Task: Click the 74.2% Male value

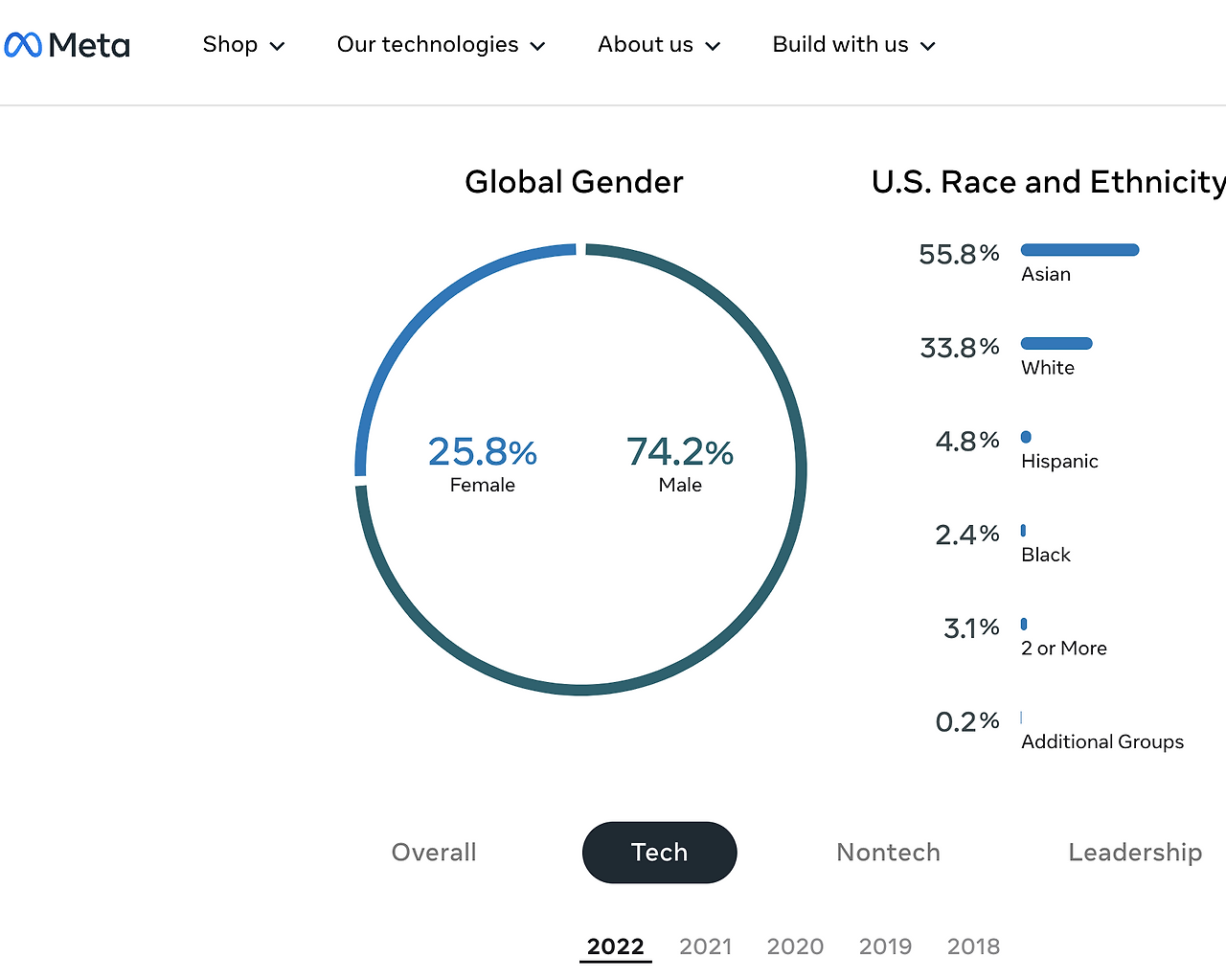Action: (680, 451)
